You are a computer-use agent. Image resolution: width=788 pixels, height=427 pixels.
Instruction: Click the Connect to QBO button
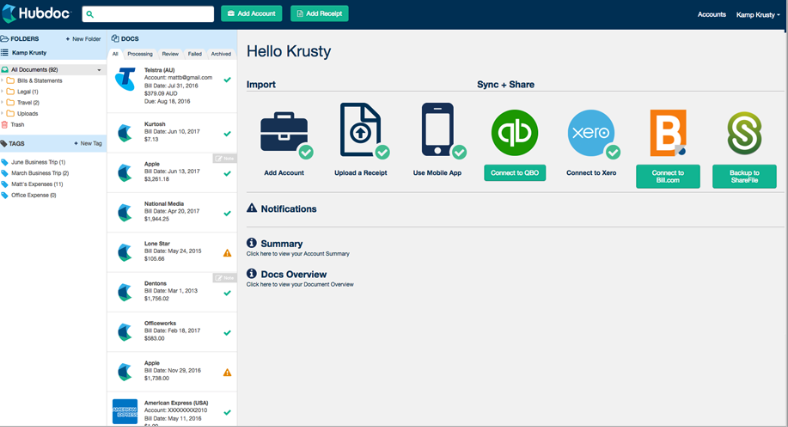click(x=515, y=173)
